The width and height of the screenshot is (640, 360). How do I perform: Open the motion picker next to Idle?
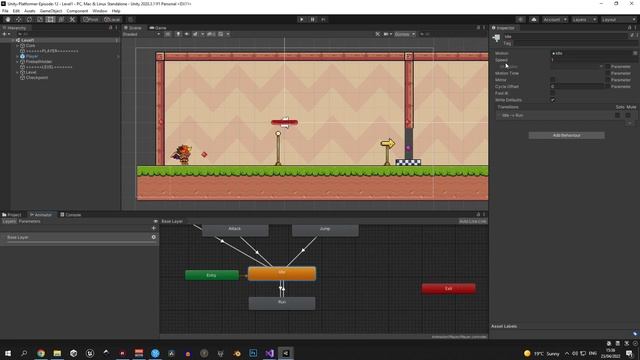tap(635, 53)
